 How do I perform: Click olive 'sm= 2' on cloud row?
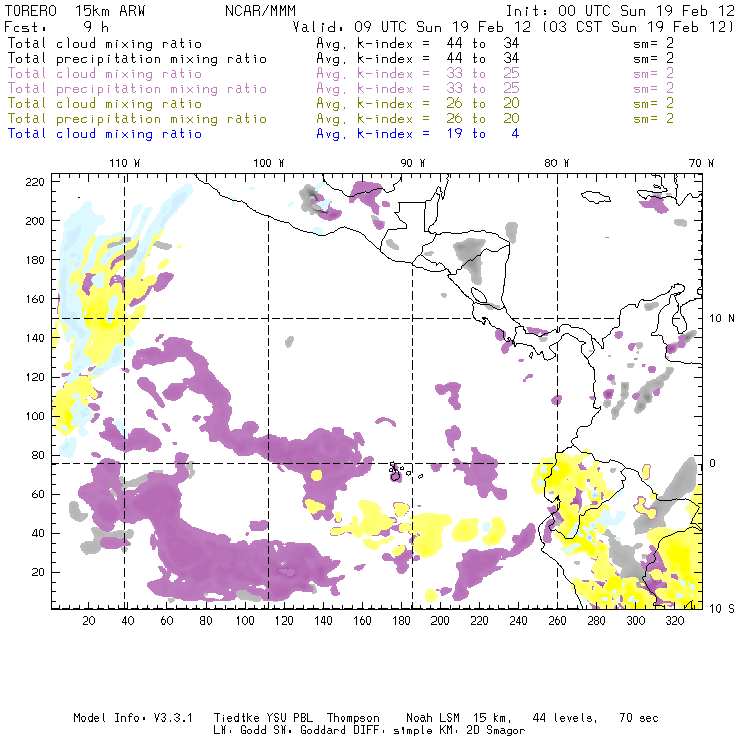tap(653, 103)
